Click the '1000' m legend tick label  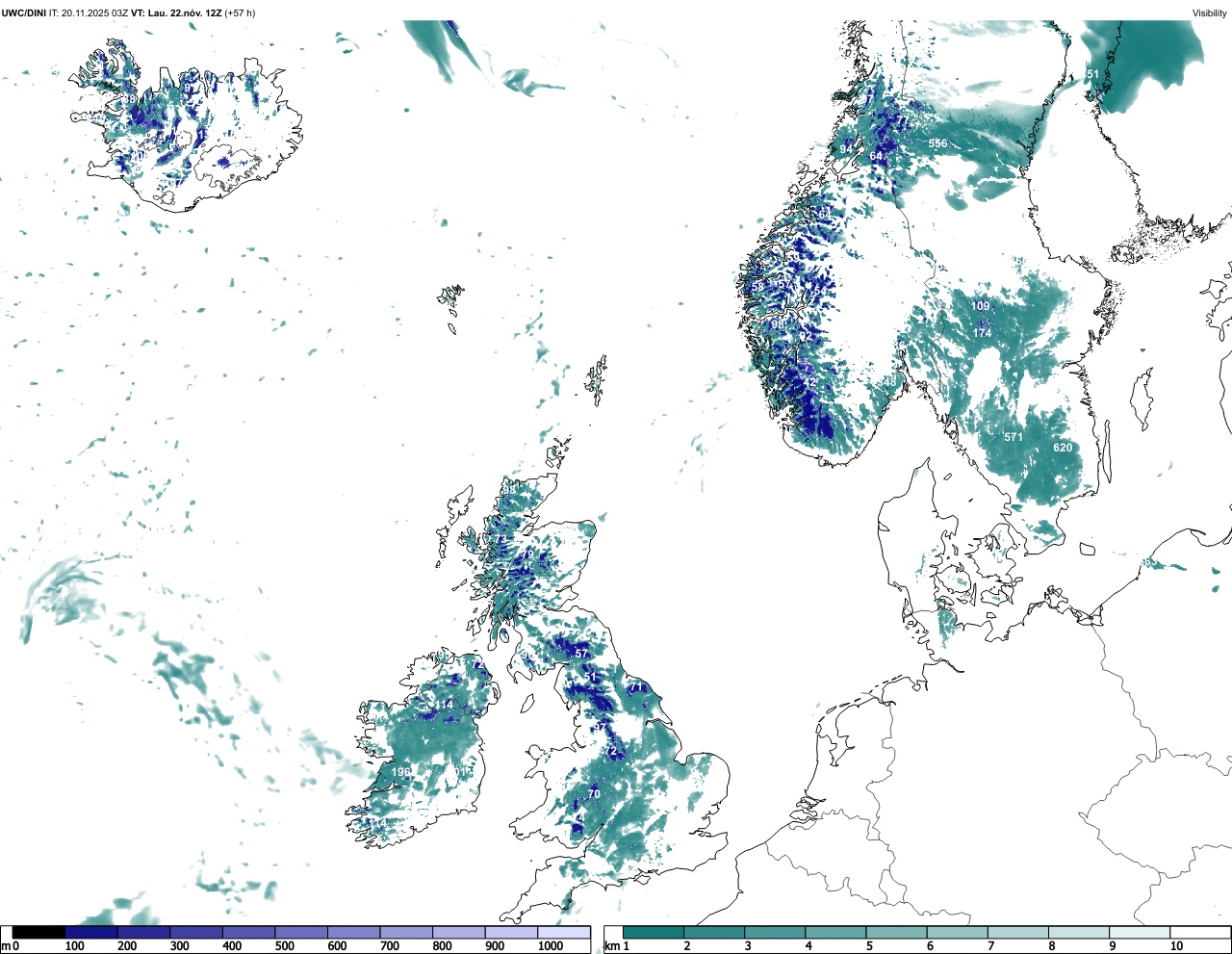[x=551, y=946]
